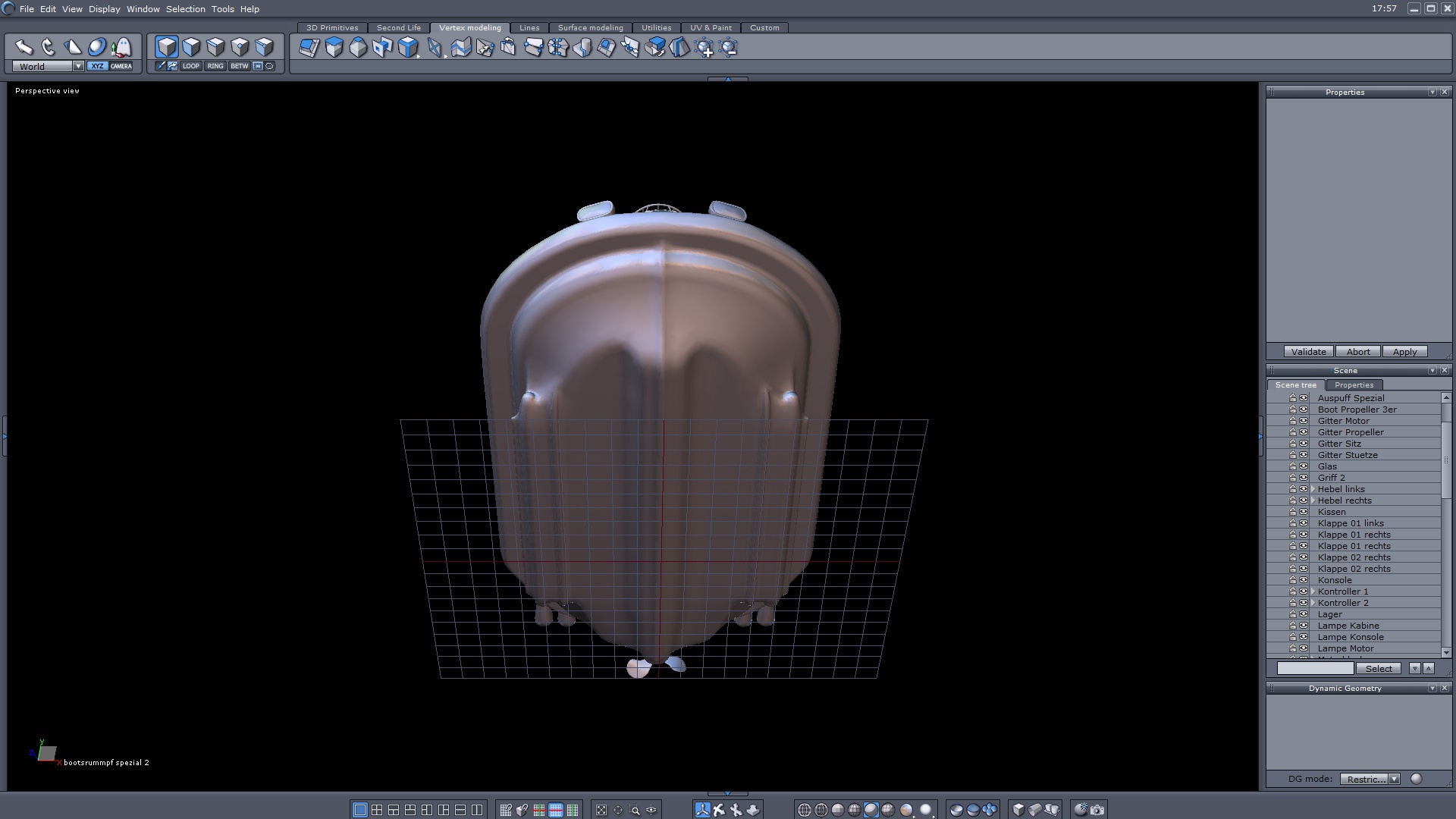This screenshot has width=1456, height=819.
Task: Open the Selection menu
Action: pos(185,9)
